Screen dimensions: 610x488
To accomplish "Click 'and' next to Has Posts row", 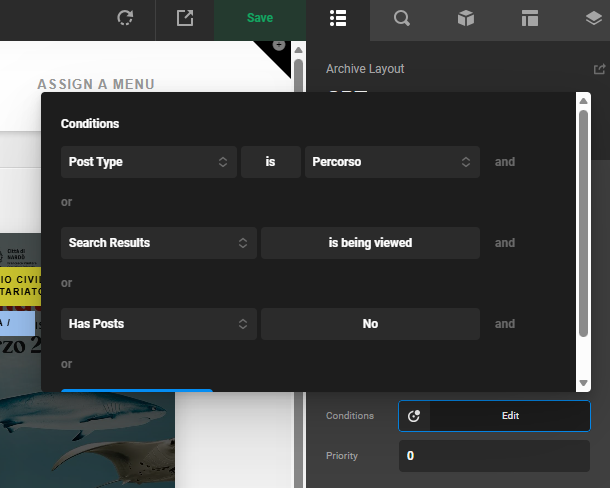I will [505, 324].
